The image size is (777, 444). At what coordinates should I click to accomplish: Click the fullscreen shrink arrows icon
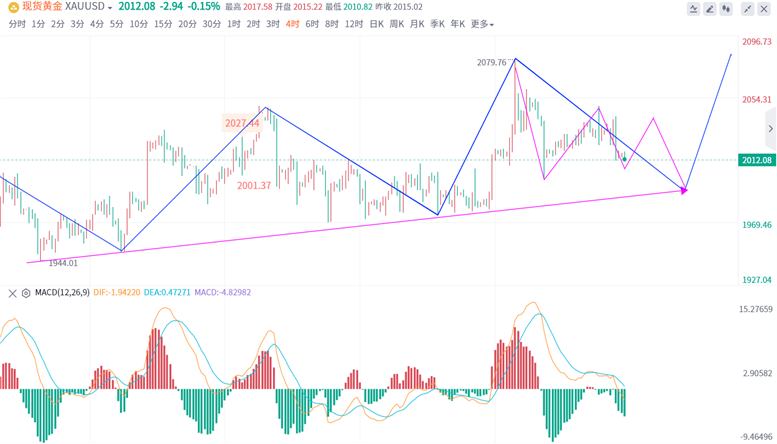pyautogui.click(x=748, y=9)
